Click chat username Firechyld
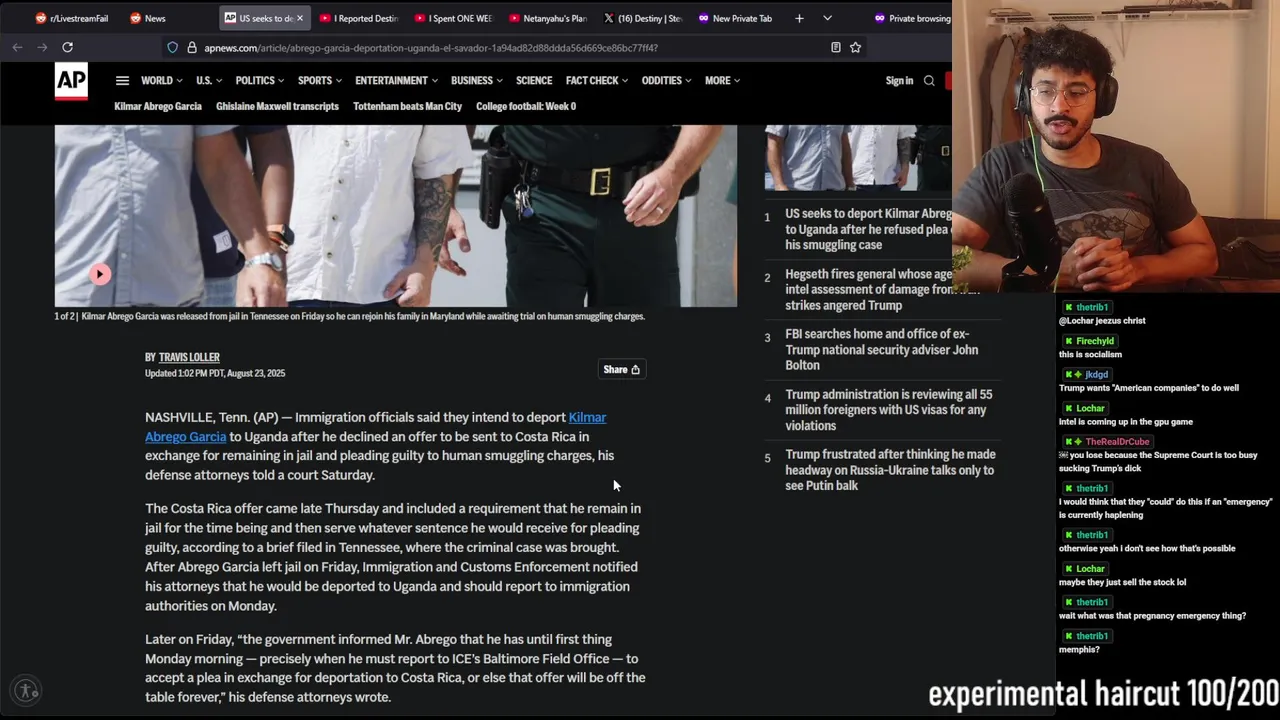 point(1095,341)
